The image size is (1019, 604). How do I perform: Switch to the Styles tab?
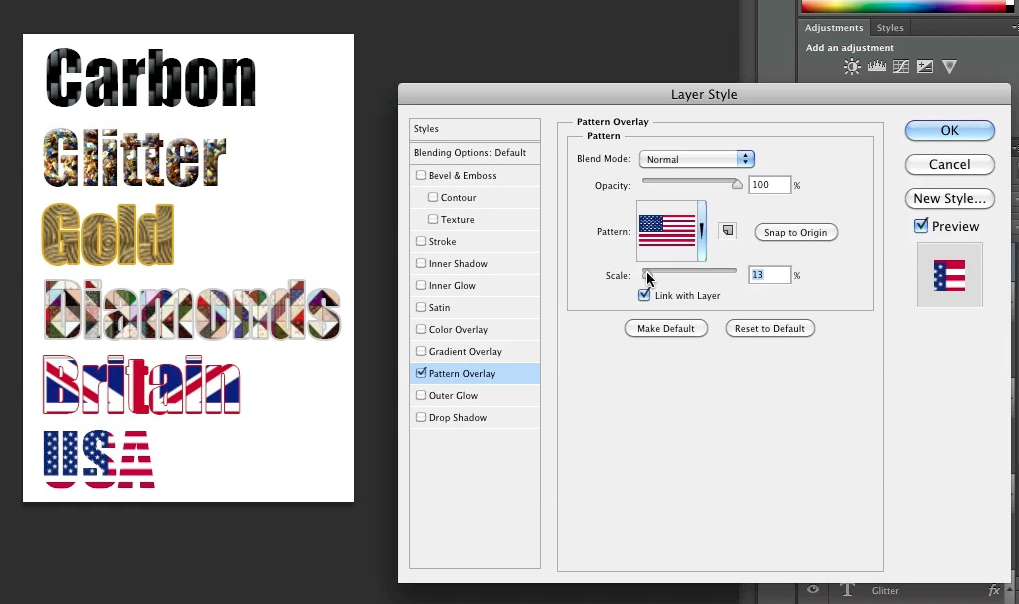[x=890, y=28]
